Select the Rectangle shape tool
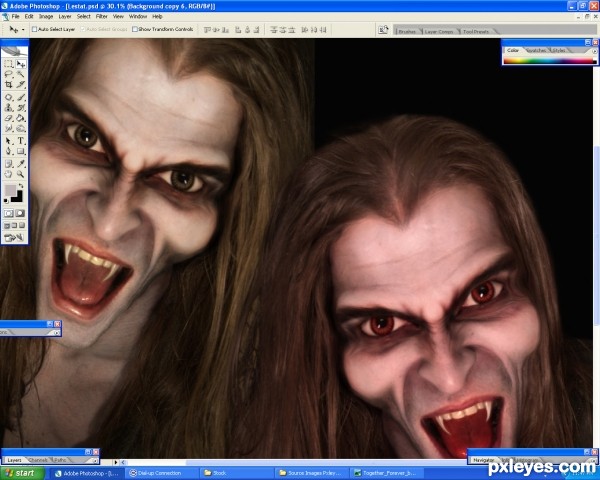The height and width of the screenshot is (480, 600). [21, 151]
